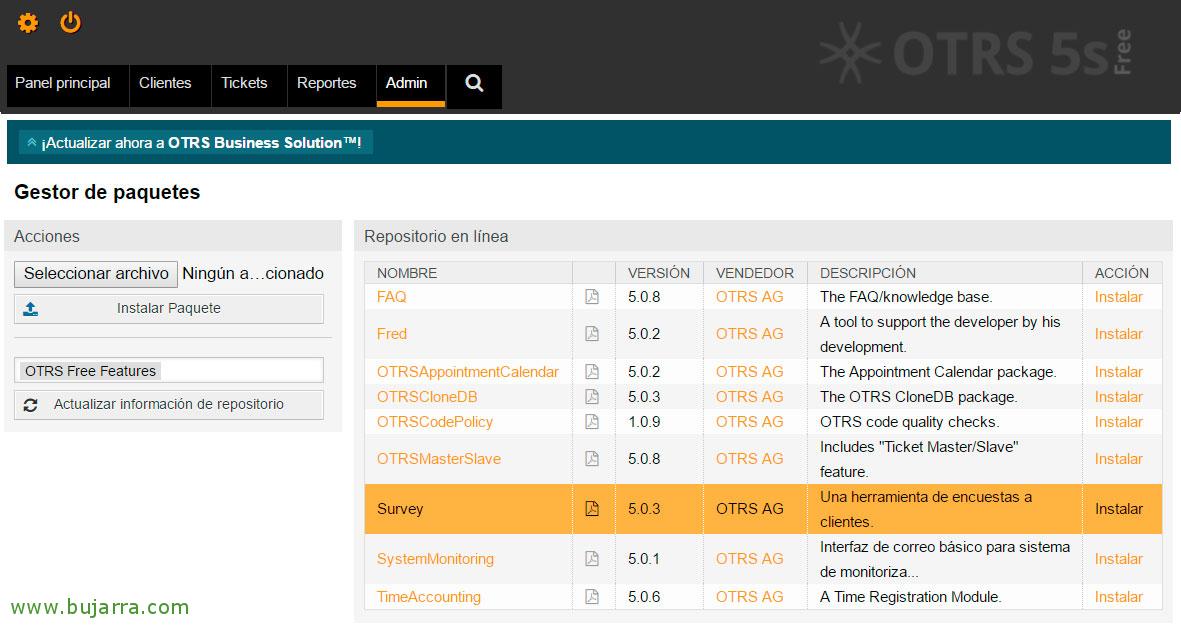1181x629 pixels.
Task: Install the TimeAccounting package
Action: coord(1118,597)
